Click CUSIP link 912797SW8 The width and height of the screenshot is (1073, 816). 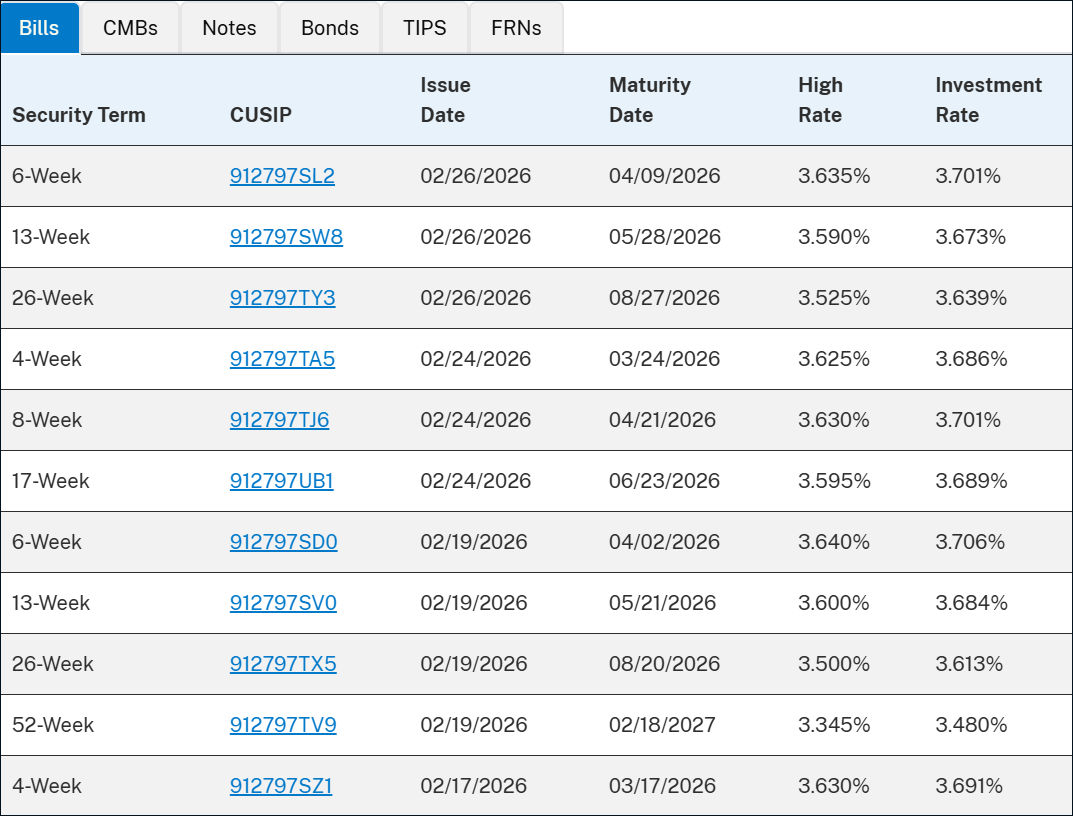(286, 237)
